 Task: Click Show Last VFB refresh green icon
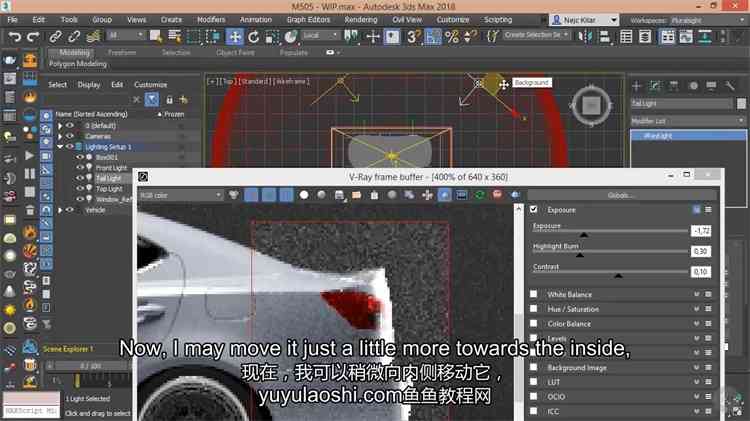[x=480, y=195]
